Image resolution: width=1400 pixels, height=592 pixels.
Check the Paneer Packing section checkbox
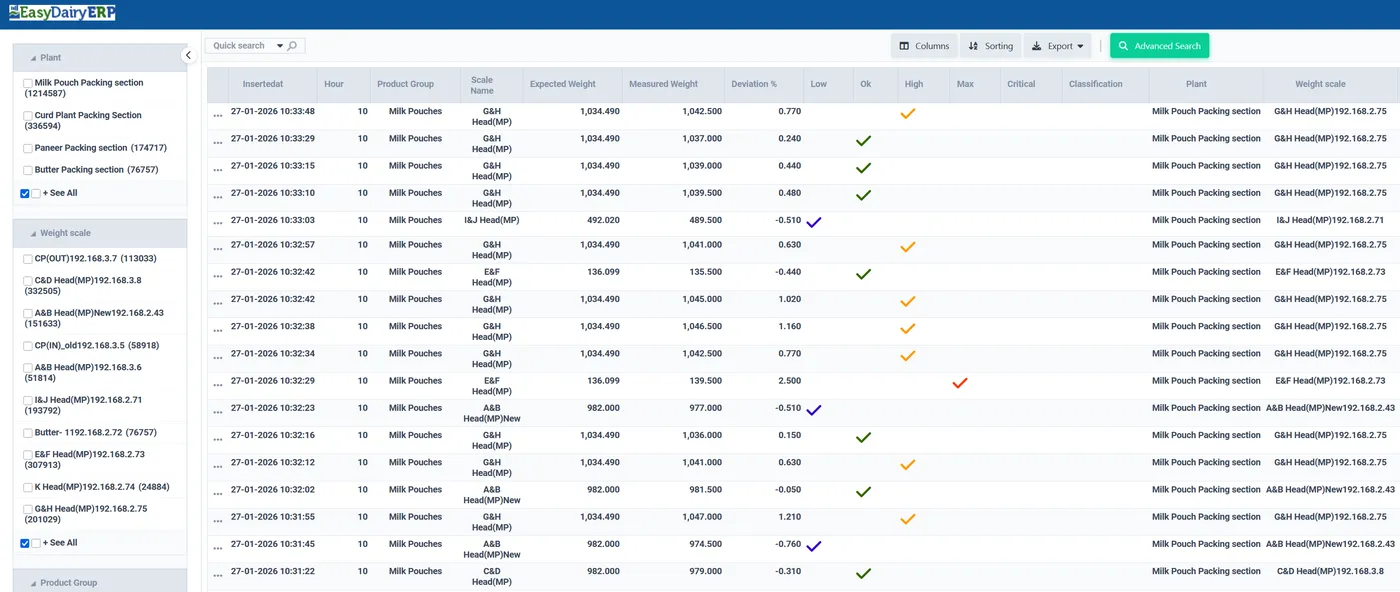[28, 148]
